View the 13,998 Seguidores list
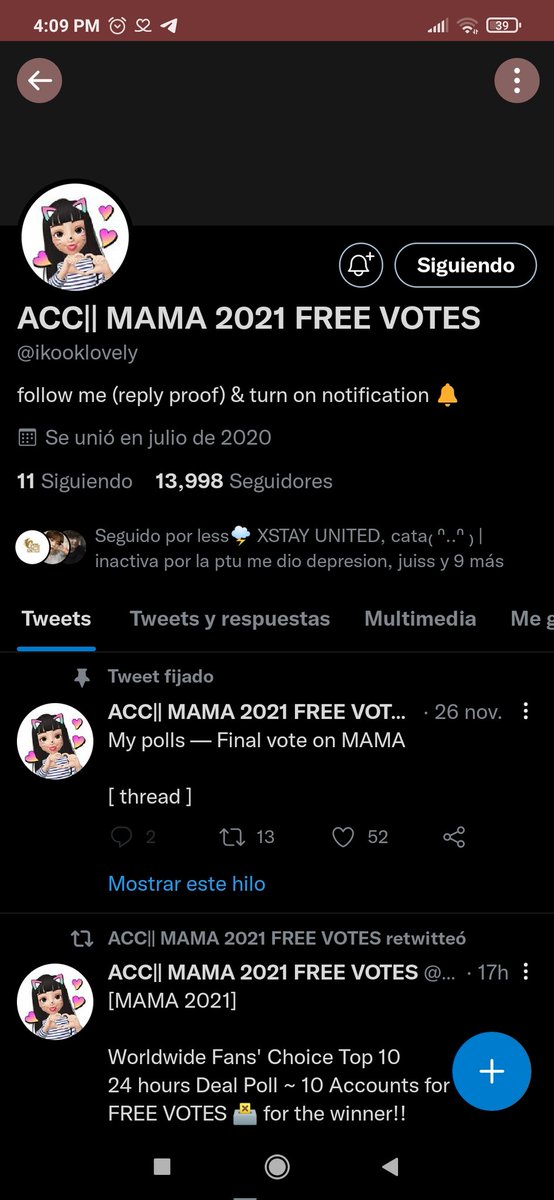This screenshot has width=554, height=1200. pos(244,481)
